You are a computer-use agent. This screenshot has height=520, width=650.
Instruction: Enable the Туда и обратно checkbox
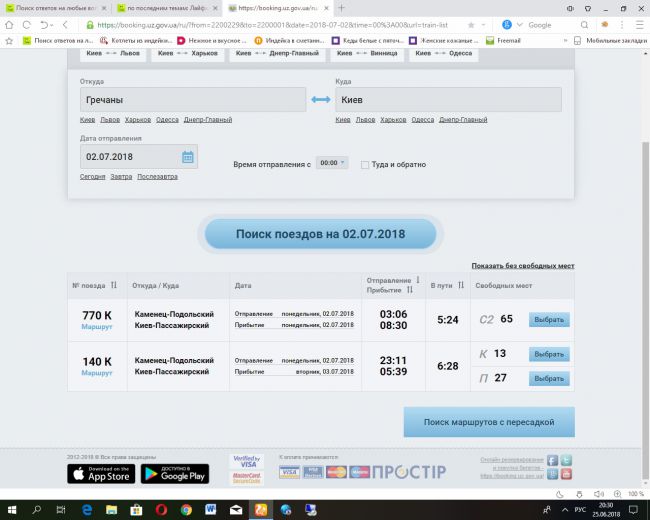(365, 164)
